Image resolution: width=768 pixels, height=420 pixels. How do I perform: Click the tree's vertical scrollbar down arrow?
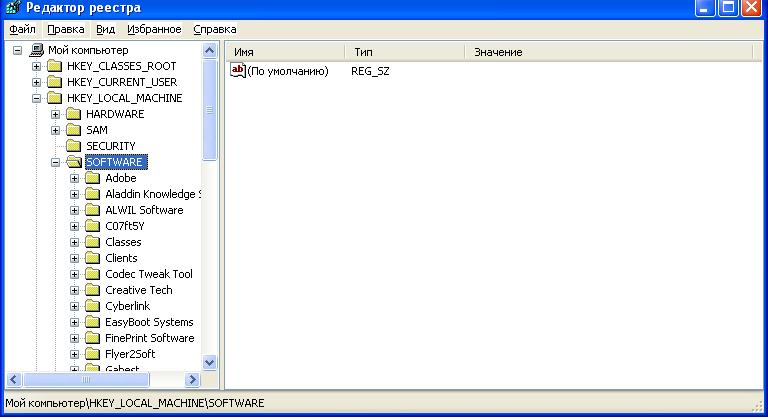tap(210, 362)
